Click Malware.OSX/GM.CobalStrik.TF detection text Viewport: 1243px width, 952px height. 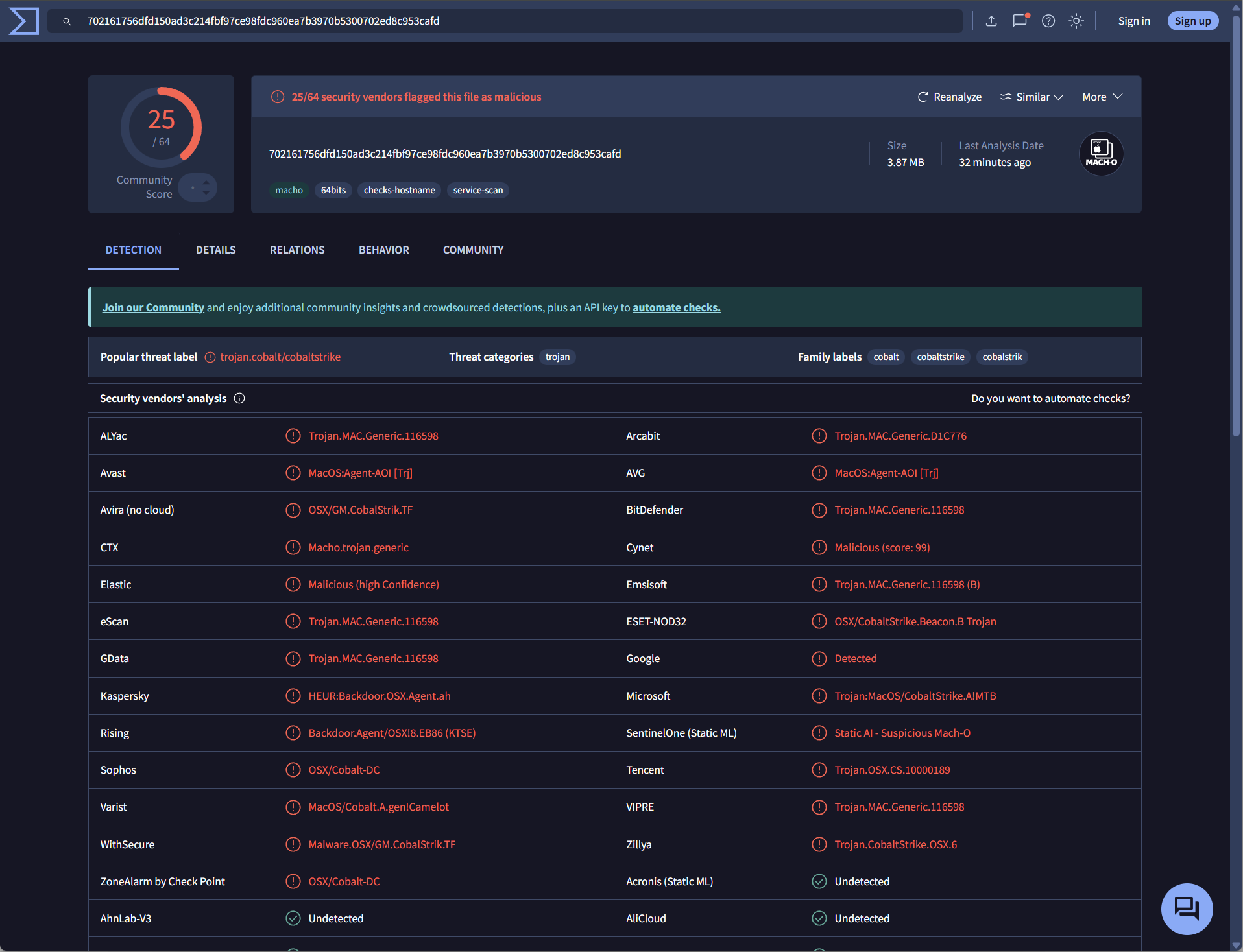click(382, 844)
